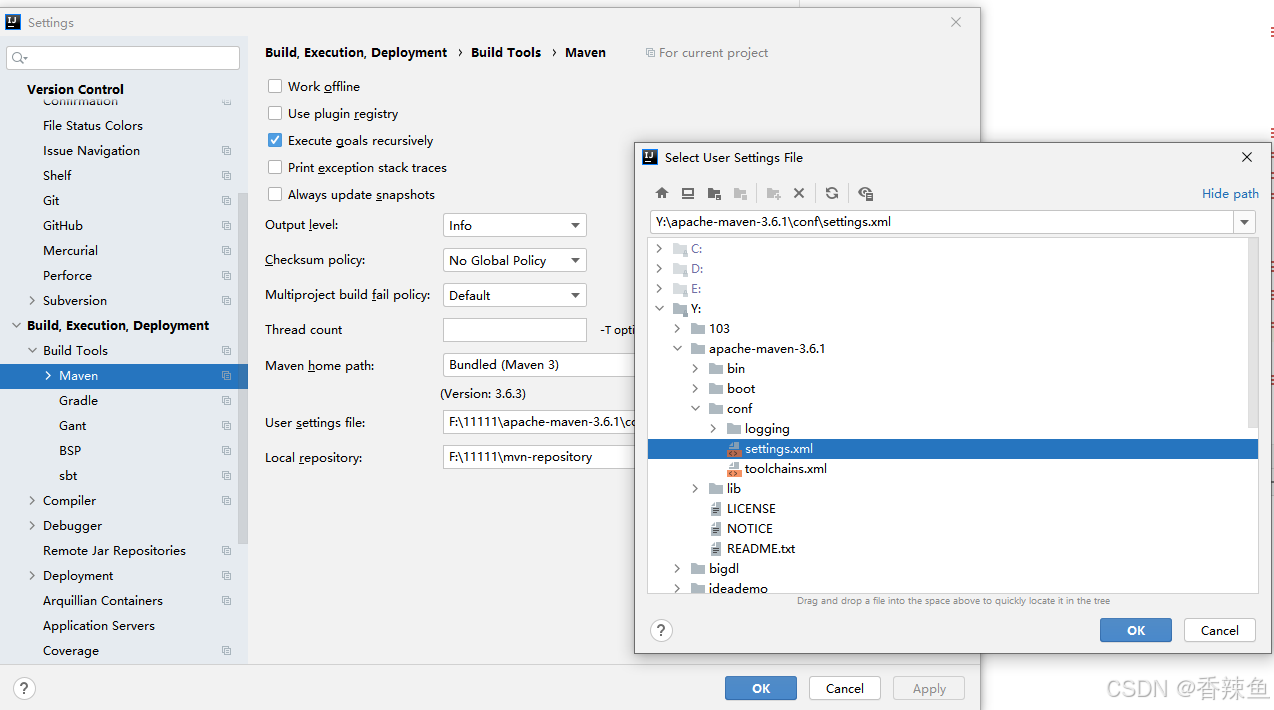This screenshot has height=710, width=1274.
Task: Click Hide path link
Action: pos(1230,194)
